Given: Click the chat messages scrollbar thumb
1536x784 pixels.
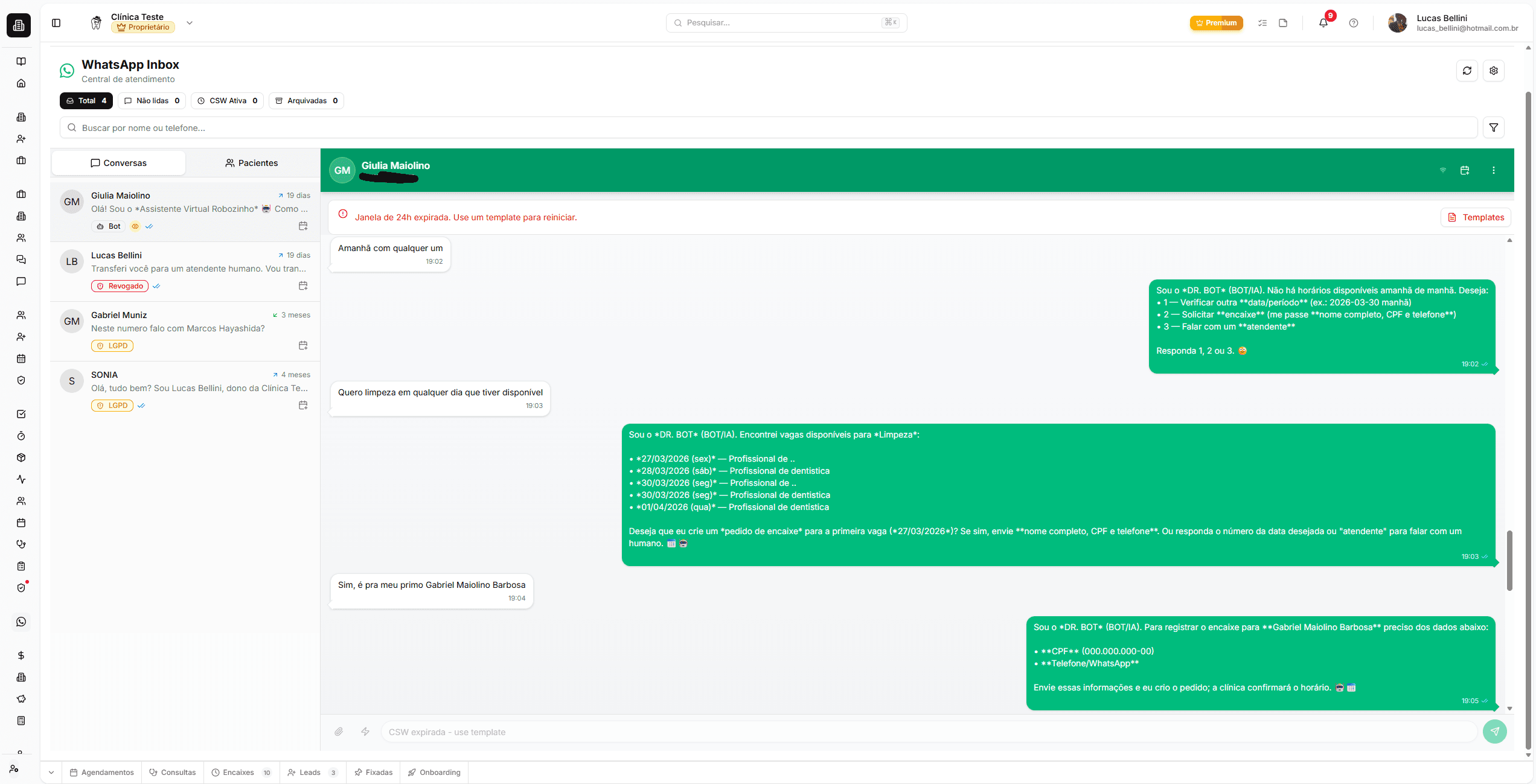Looking at the screenshot, I should [x=1509, y=561].
